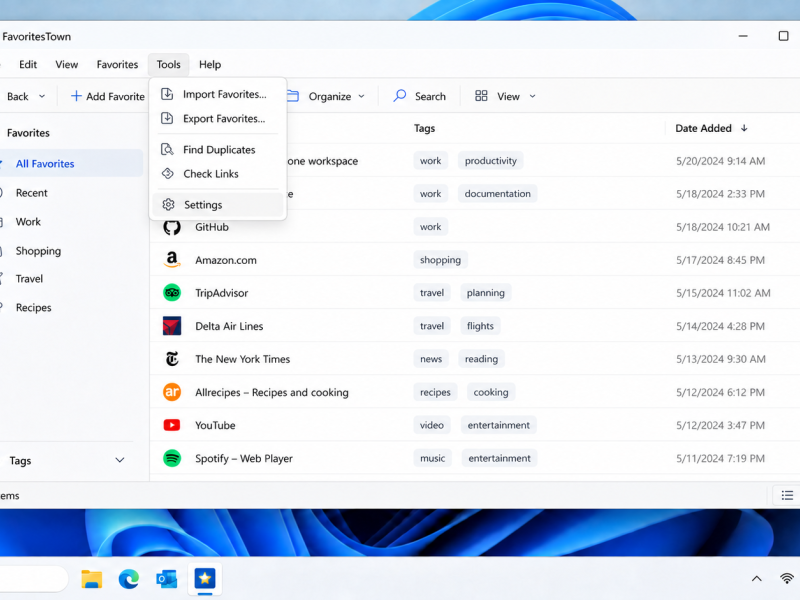Click the Delta Air Lines logo icon
The height and width of the screenshot is (600, 800).
point(172,326)
